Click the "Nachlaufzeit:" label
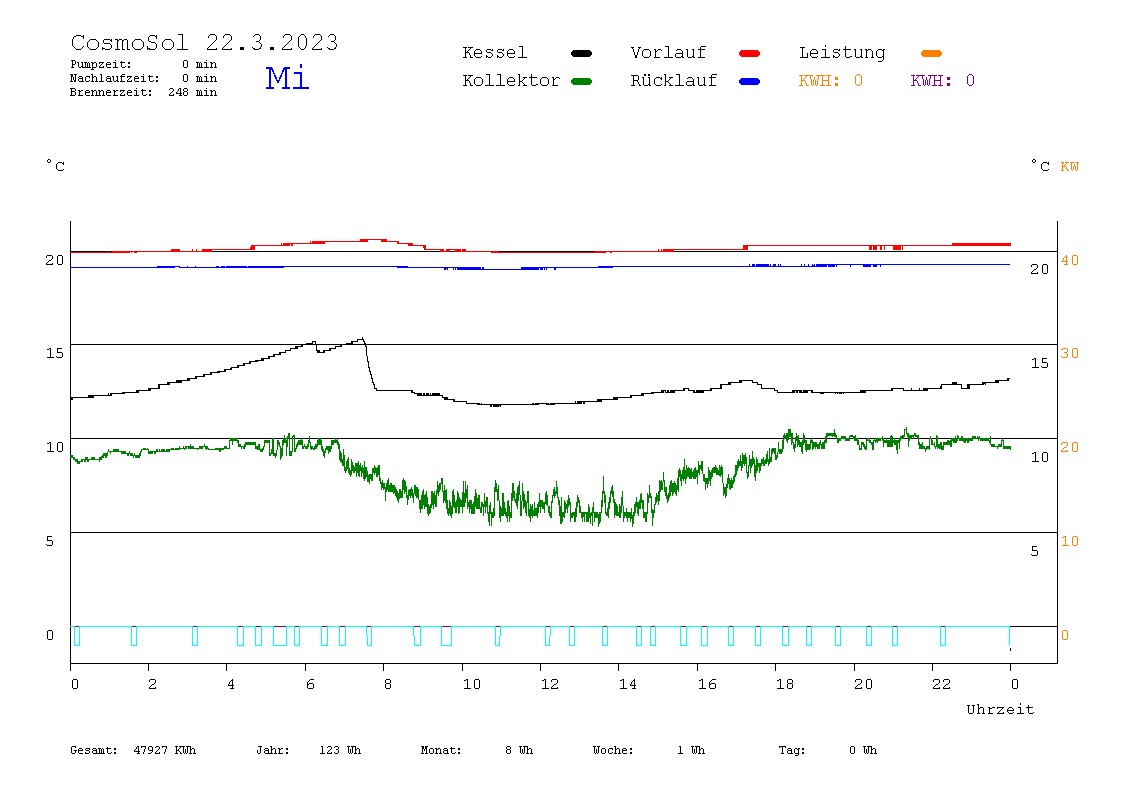The image size is (1148, 812). tap(114, 78)
